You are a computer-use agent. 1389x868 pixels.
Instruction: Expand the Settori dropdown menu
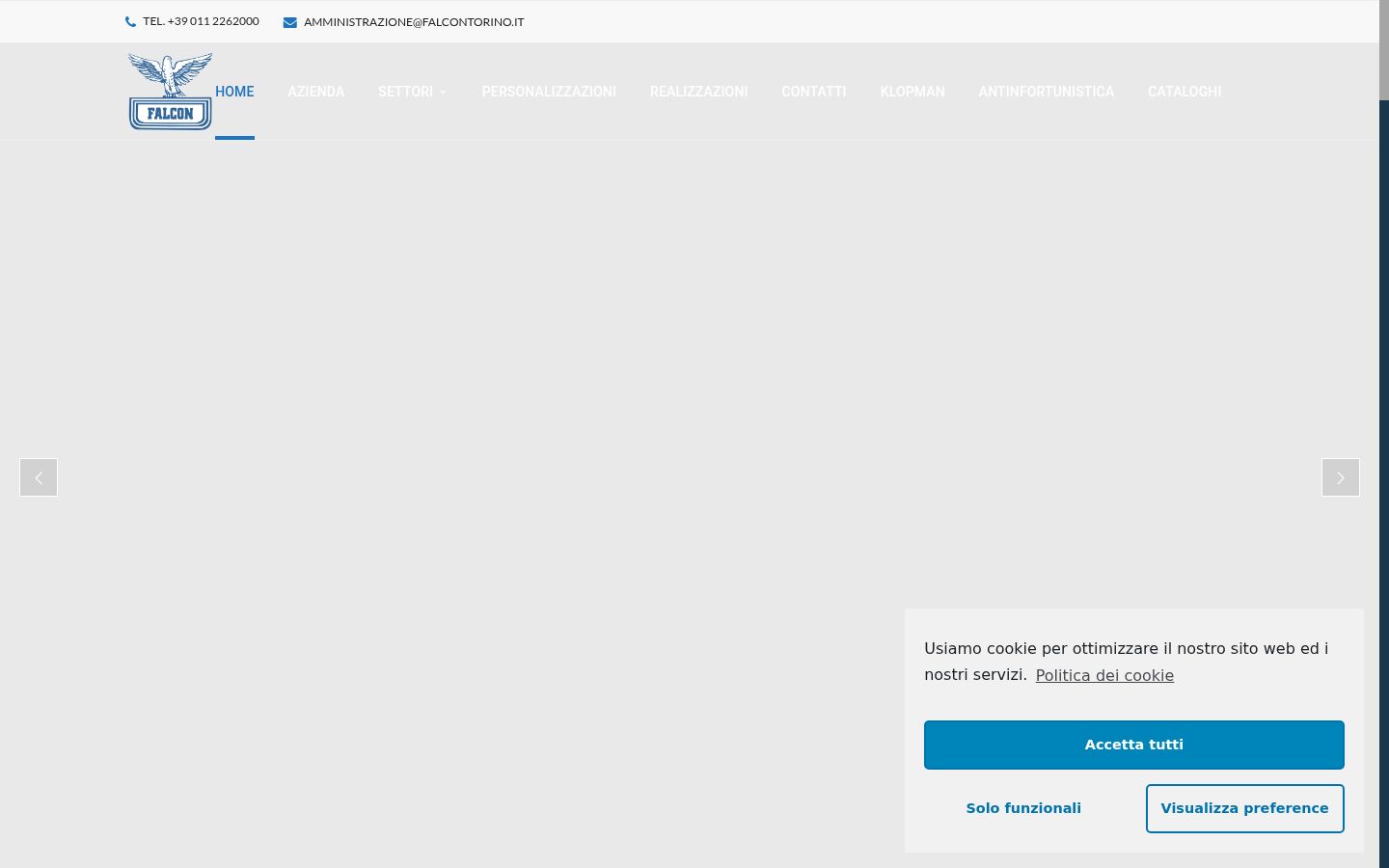(x=412, y=92)
